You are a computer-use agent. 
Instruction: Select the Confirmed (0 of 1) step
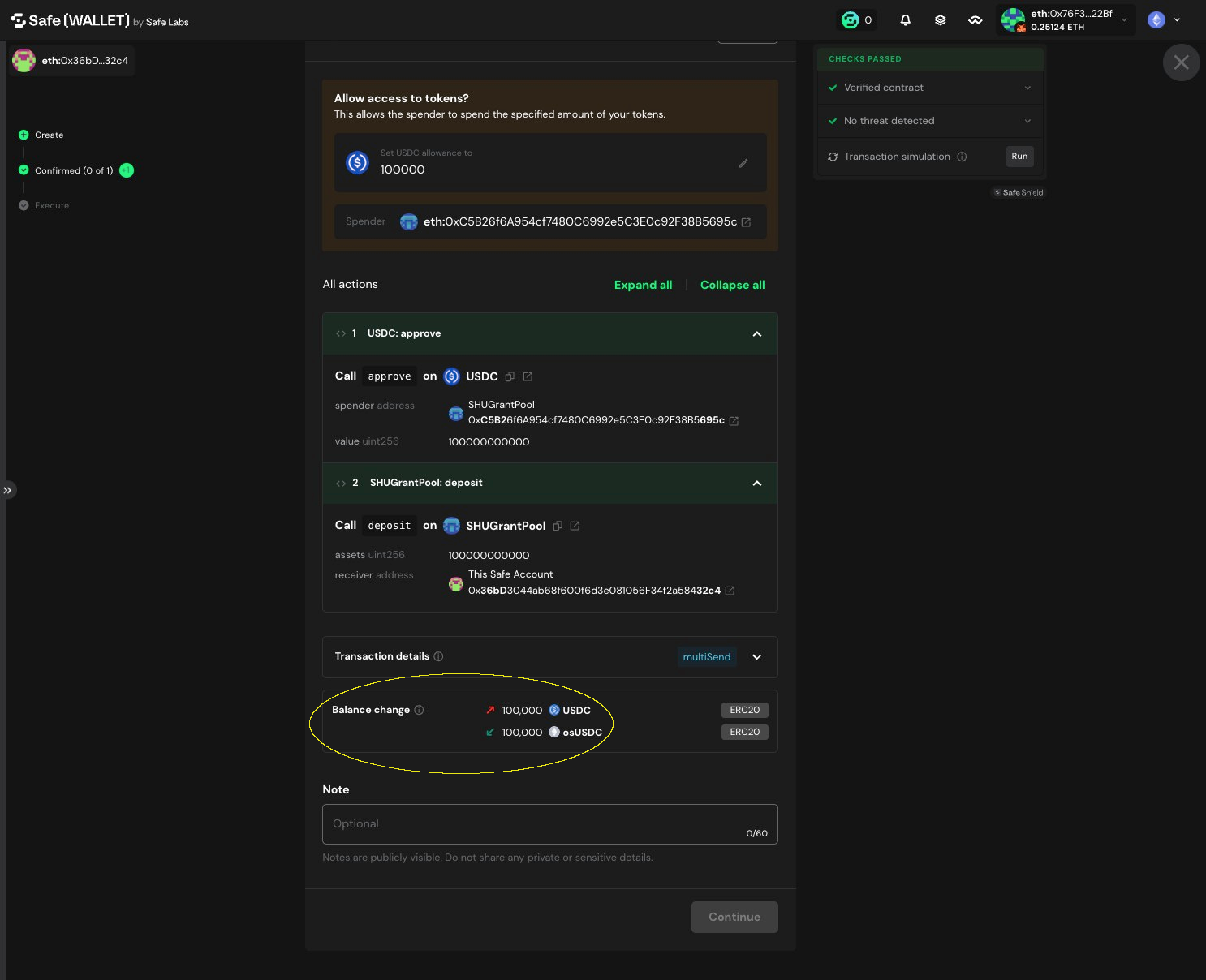click(x=66, y=170)
